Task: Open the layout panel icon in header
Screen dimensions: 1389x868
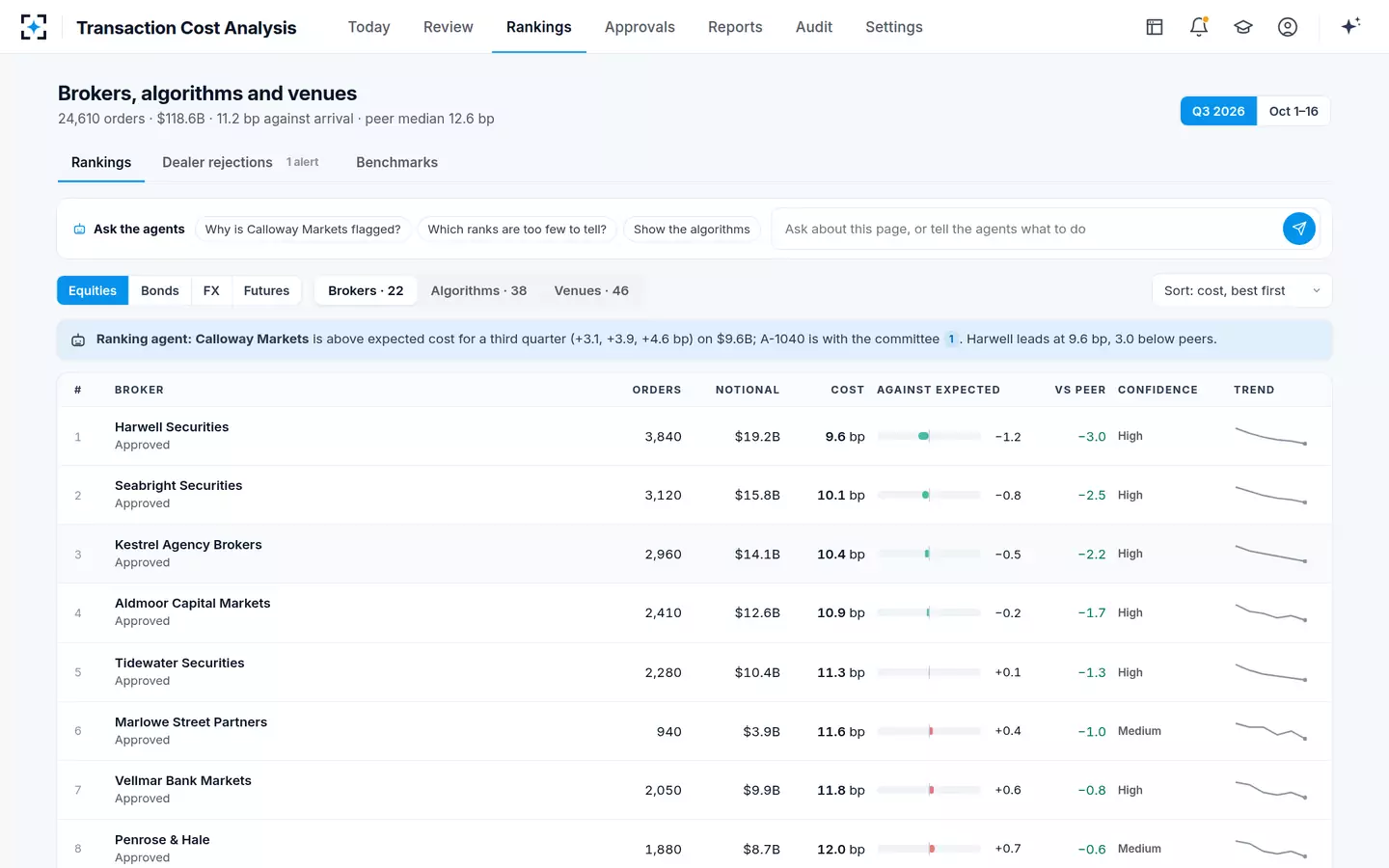Action: click(x=1155, y=27)
